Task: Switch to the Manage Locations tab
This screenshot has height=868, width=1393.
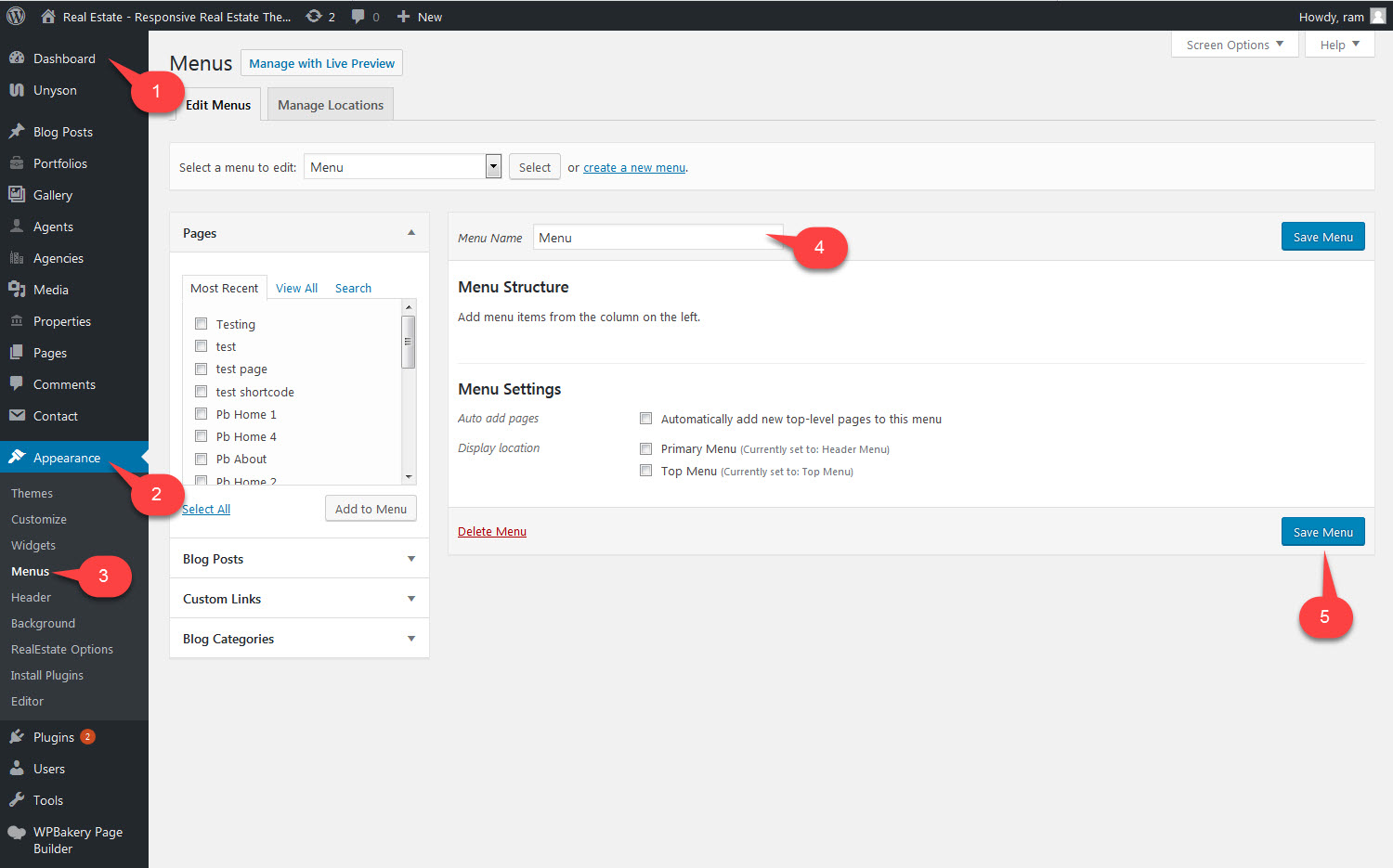Action: click(330, 104)
